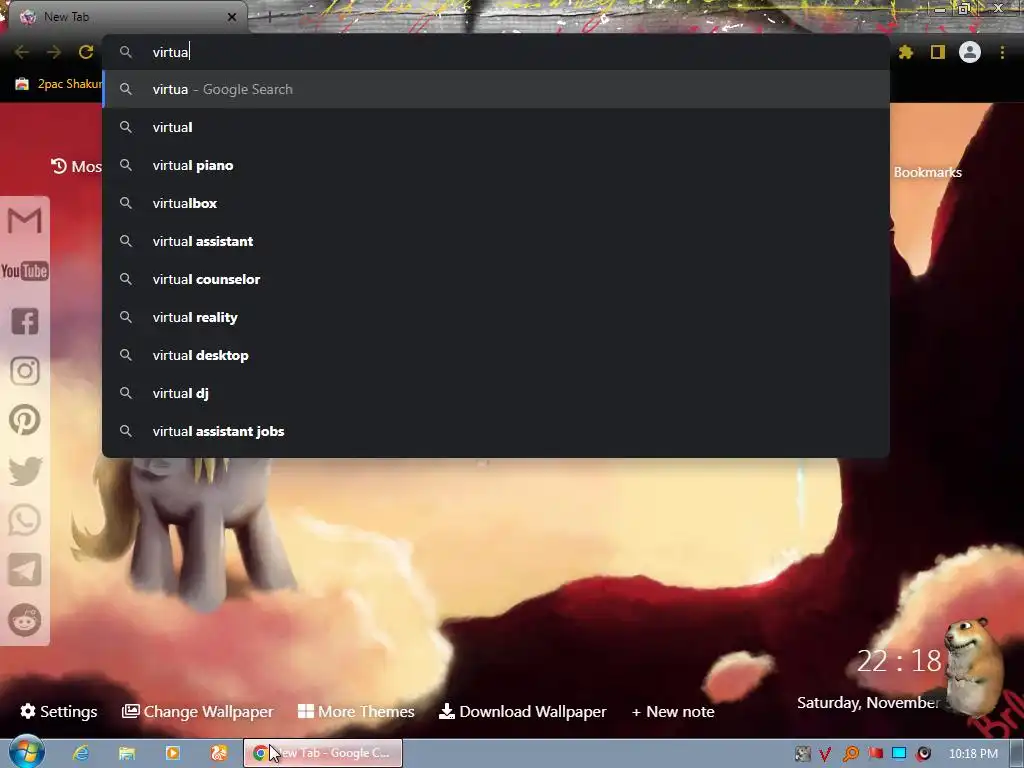Open Telegram from the sidebar
1024x768 pixels.
click(25, 570)
